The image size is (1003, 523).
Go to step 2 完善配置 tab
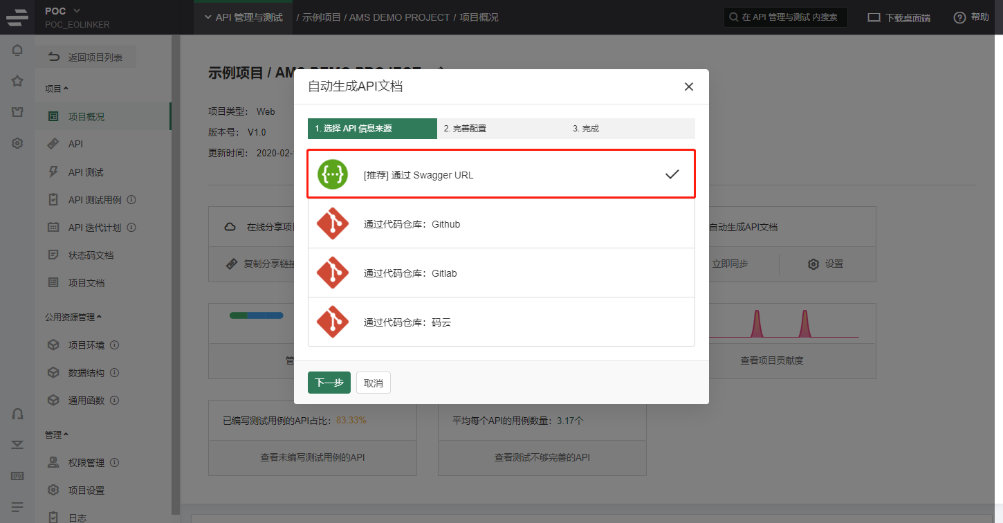[x=502, y=129]
